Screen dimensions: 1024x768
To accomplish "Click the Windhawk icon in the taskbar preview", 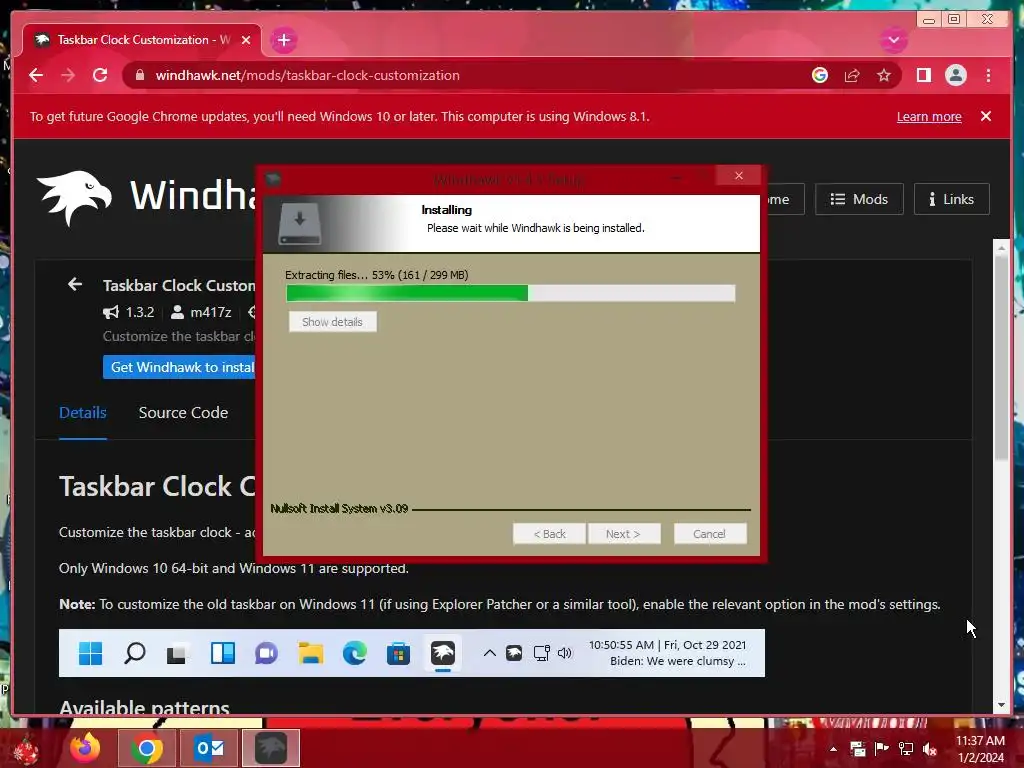I will (x=443, y=653).
